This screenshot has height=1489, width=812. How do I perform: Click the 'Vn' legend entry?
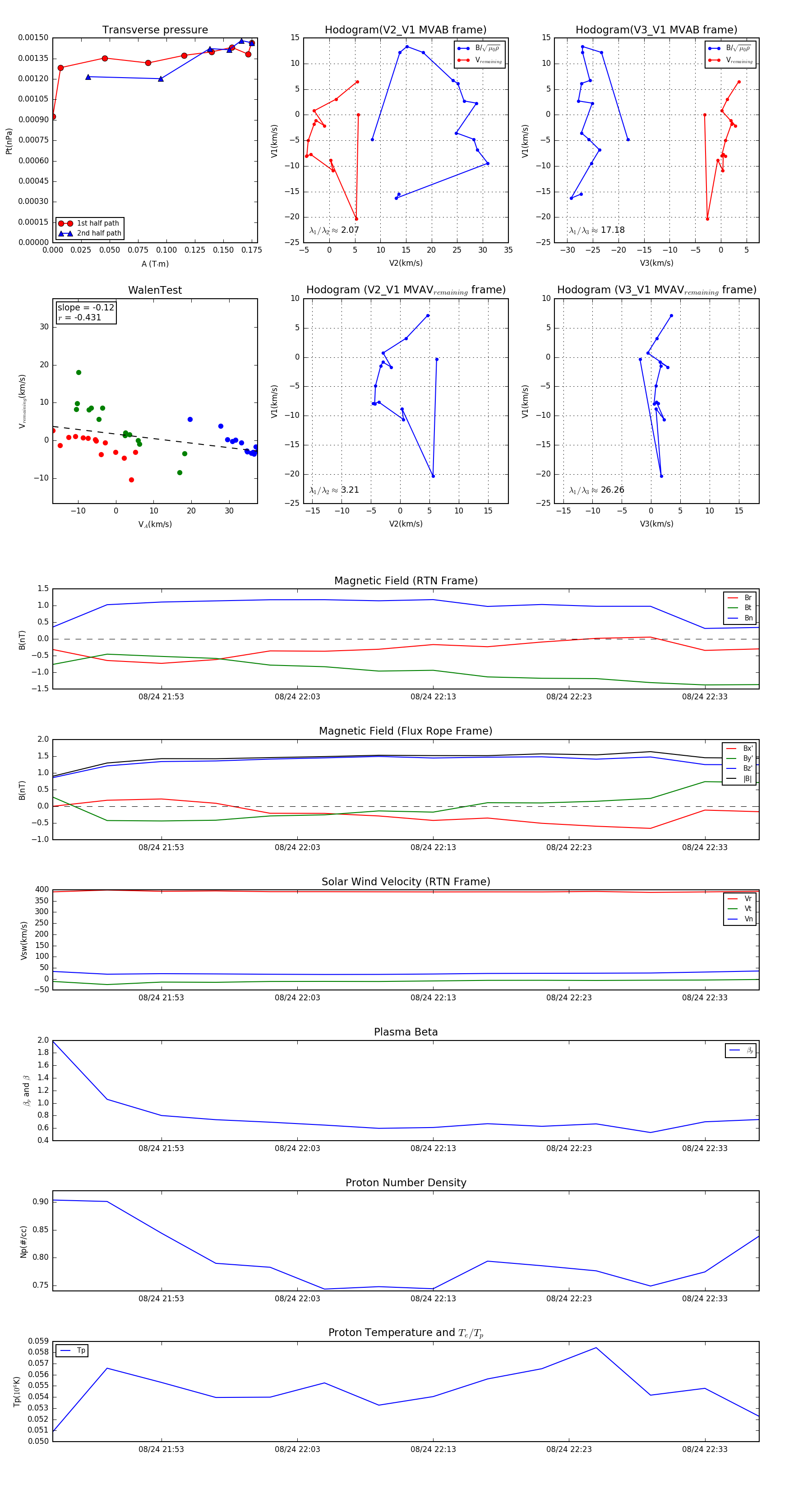coord(740,919)
